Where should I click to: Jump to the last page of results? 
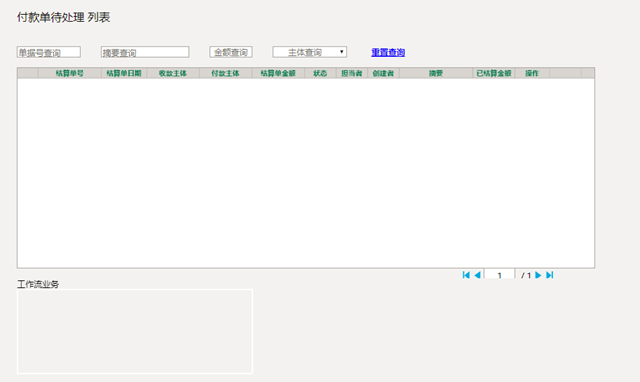549,275
